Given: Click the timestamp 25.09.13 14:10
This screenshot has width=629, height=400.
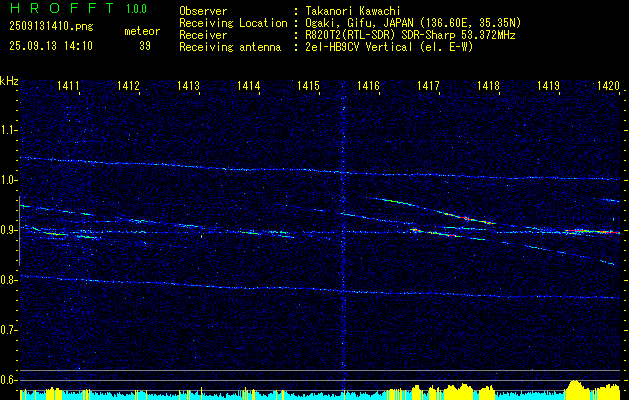Looking at the screenshot, I should point(51,46).
